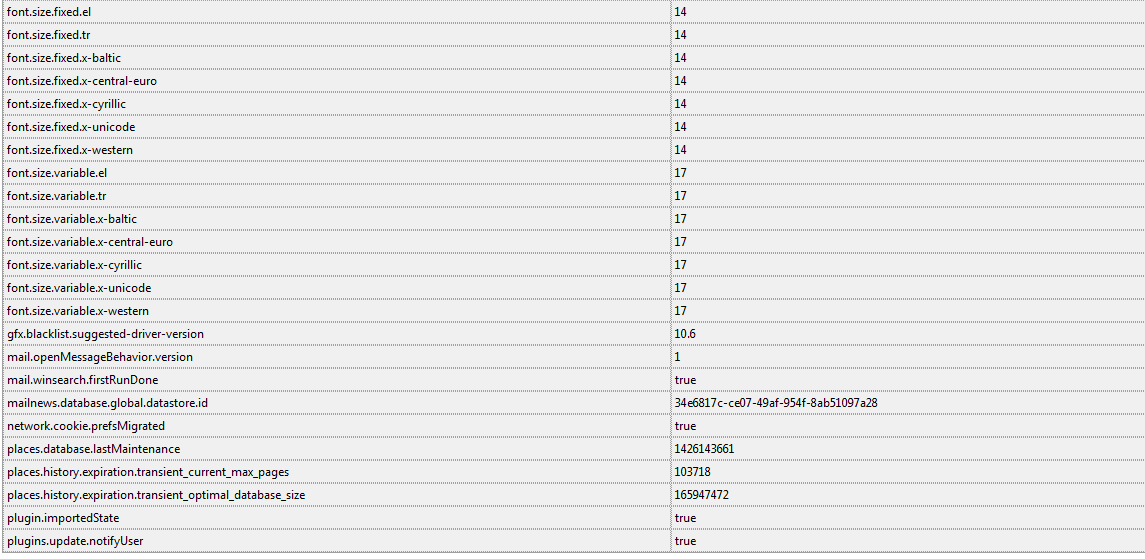
Task: Click the 10.6 driver version value
Action: tap(684, 334)
